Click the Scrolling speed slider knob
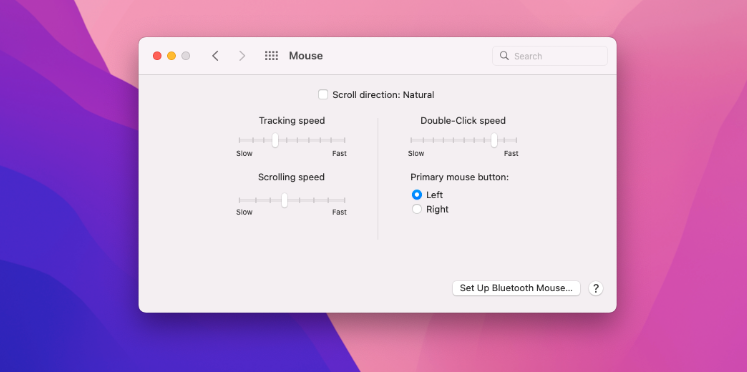 284,200
